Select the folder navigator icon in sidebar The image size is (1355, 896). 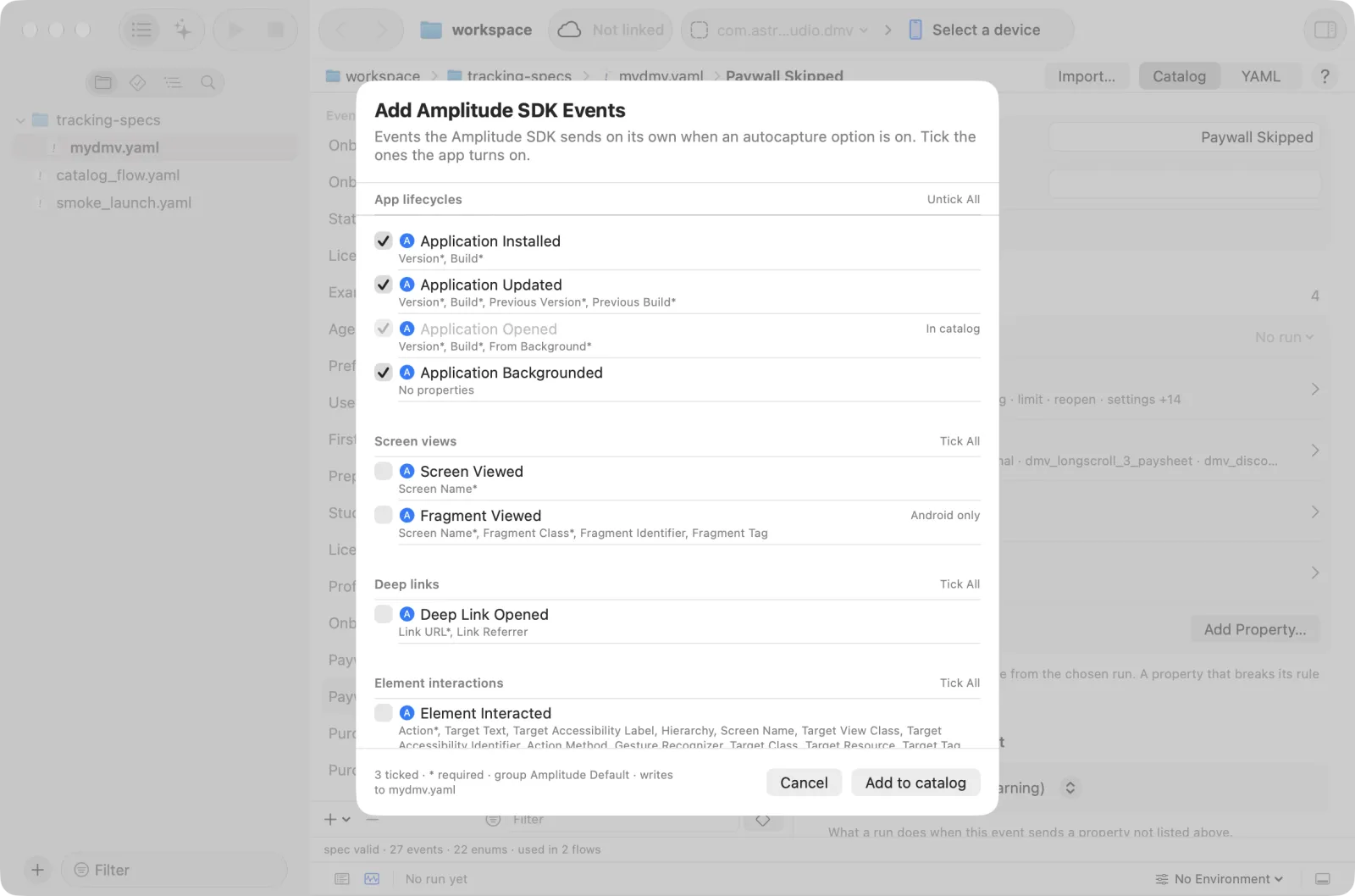(103, 82)
